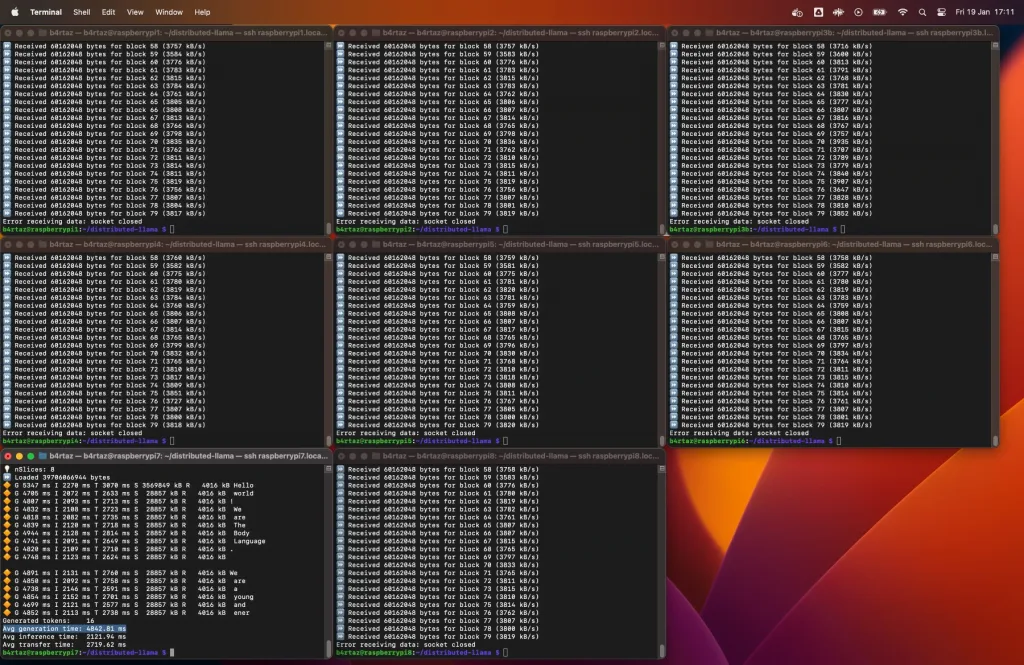Open Control Center in the menu bar
The image size is (1024, 665).
tap(941, 12)
